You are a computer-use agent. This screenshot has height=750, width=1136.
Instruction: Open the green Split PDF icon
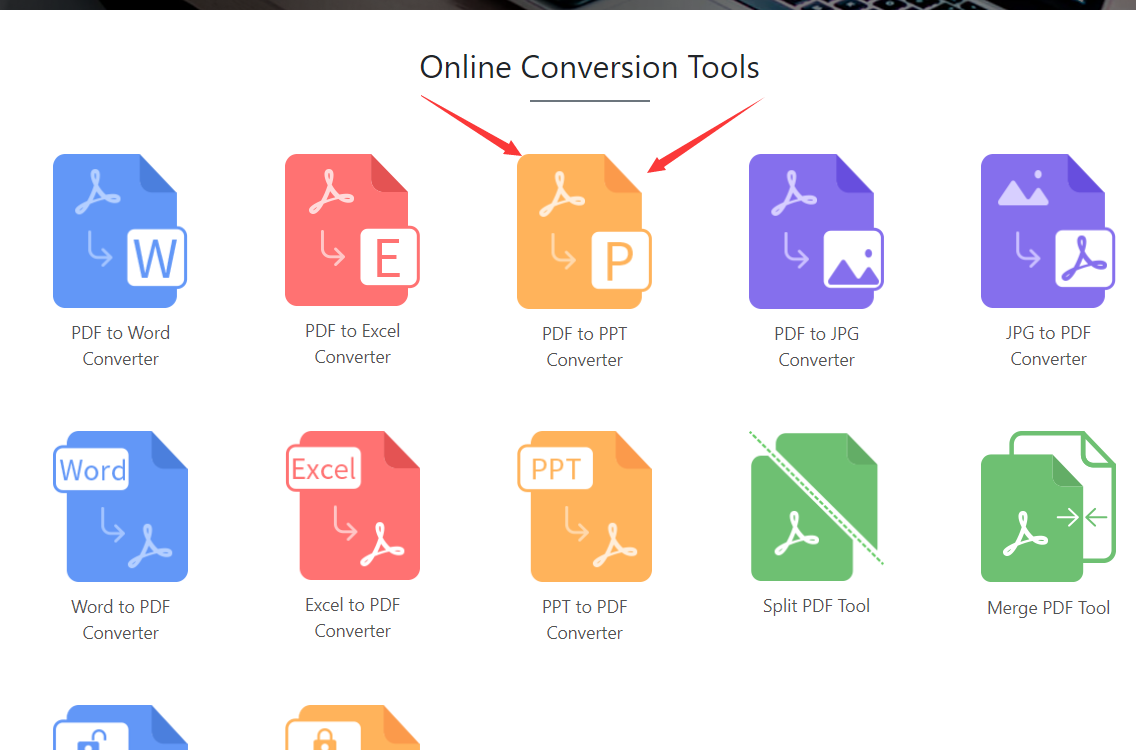(x=814, y=506)
